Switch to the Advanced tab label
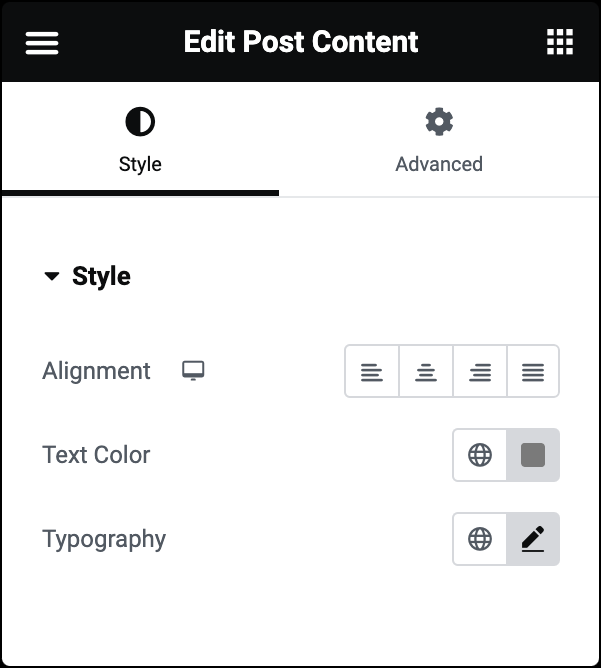The width and height of the screenshot is (601, 668). pyautogui.click(x=439, y=164)
